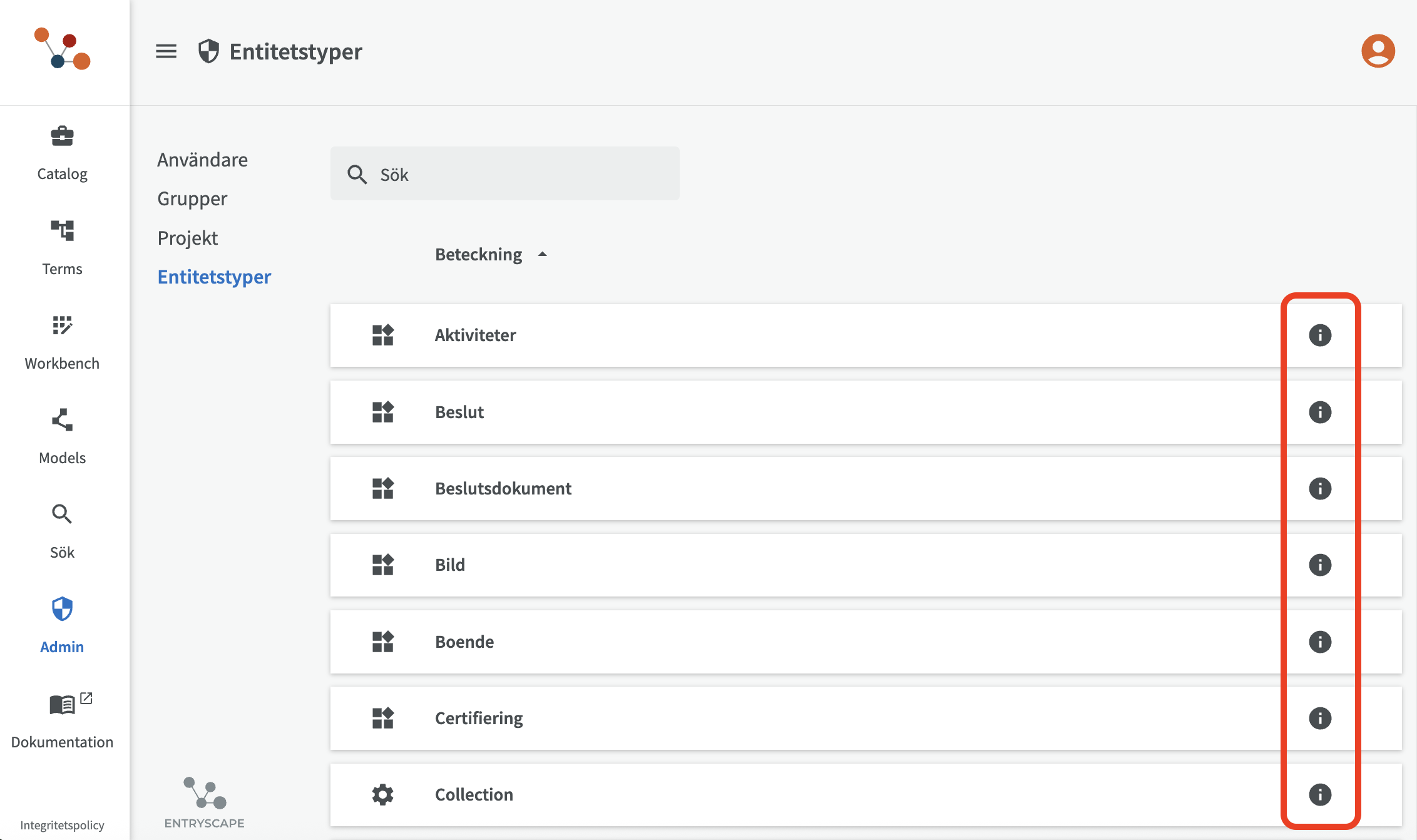Show info for Beslutsdokument row

[x=1320, y=489]
